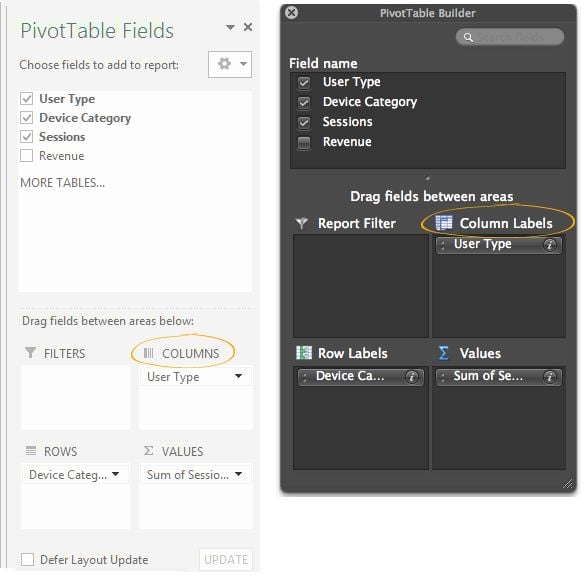Click the FILTERS funnel icon
Screen dimensions: 584x581
point(30,352)
